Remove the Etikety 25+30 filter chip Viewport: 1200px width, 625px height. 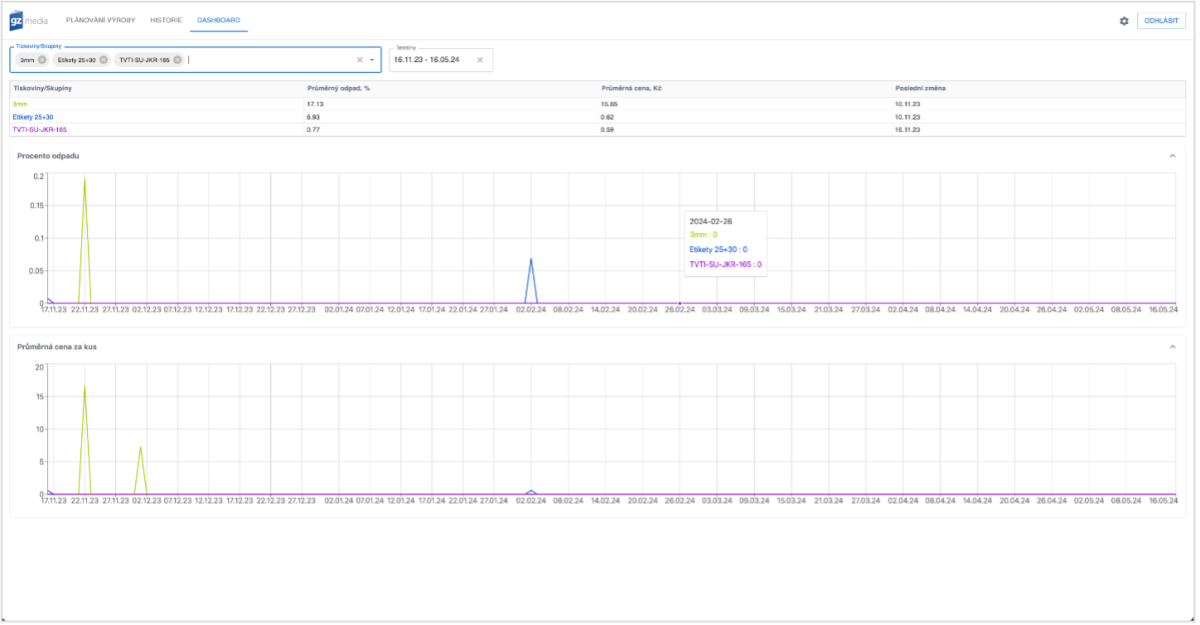105,59
